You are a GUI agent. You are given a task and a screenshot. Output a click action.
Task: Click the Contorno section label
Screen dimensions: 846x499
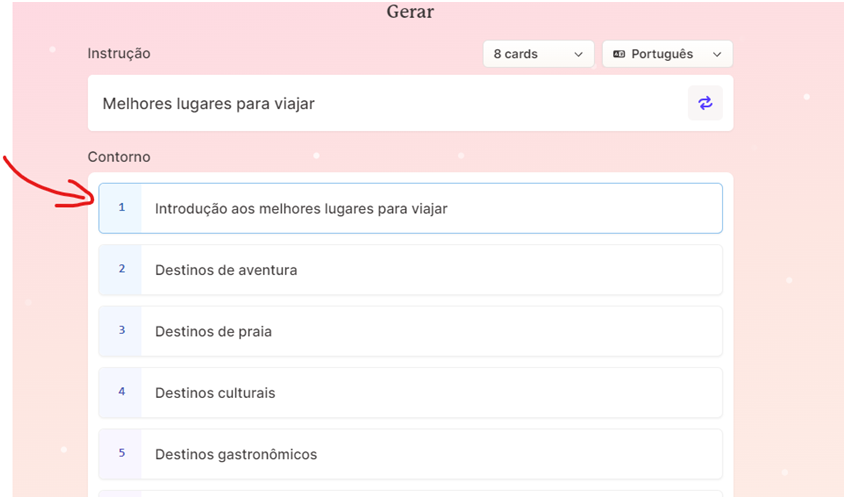[119, 157]
